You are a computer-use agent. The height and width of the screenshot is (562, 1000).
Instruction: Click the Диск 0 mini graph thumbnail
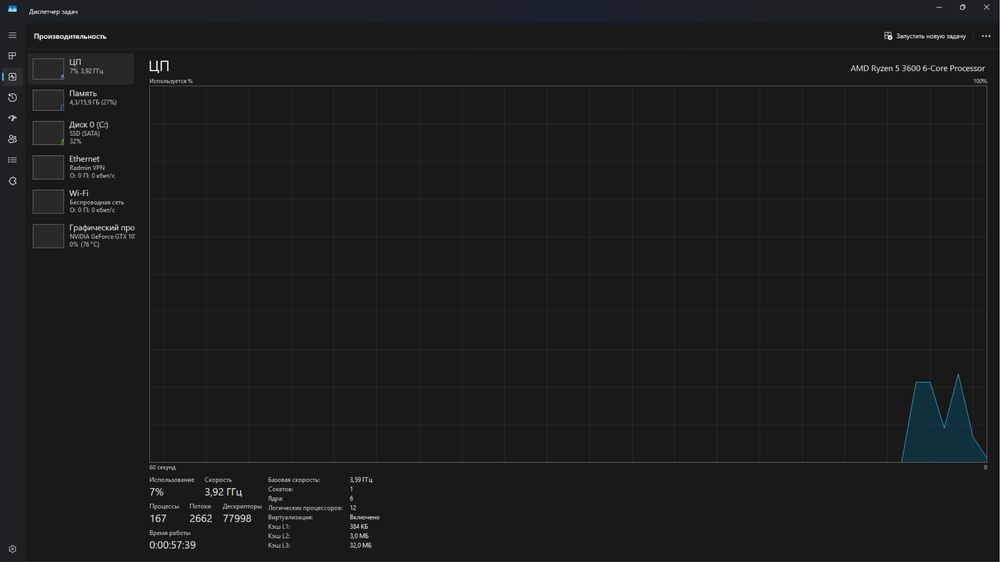click(48, 133)
